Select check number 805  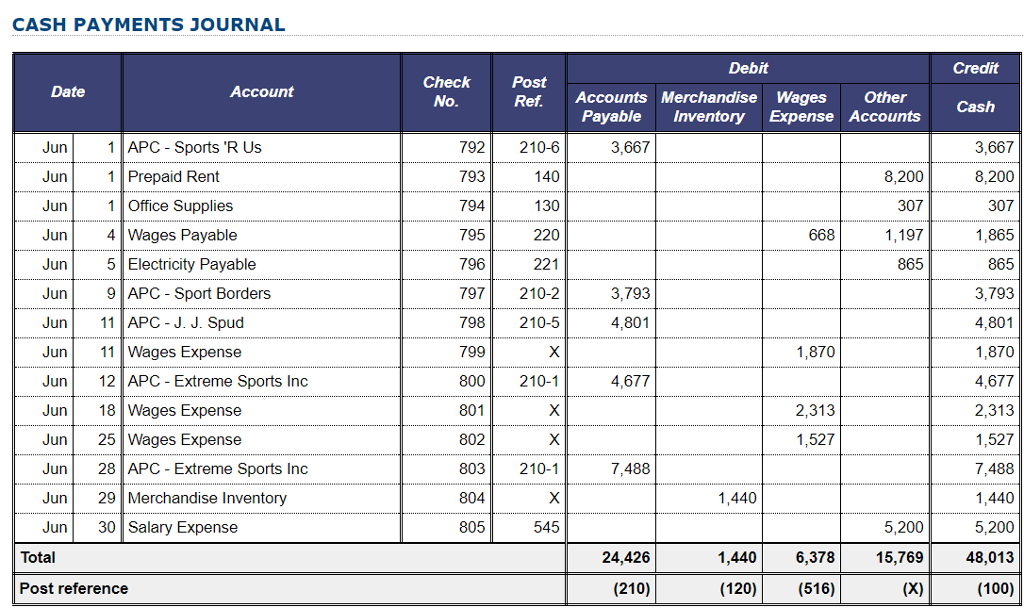472,528
